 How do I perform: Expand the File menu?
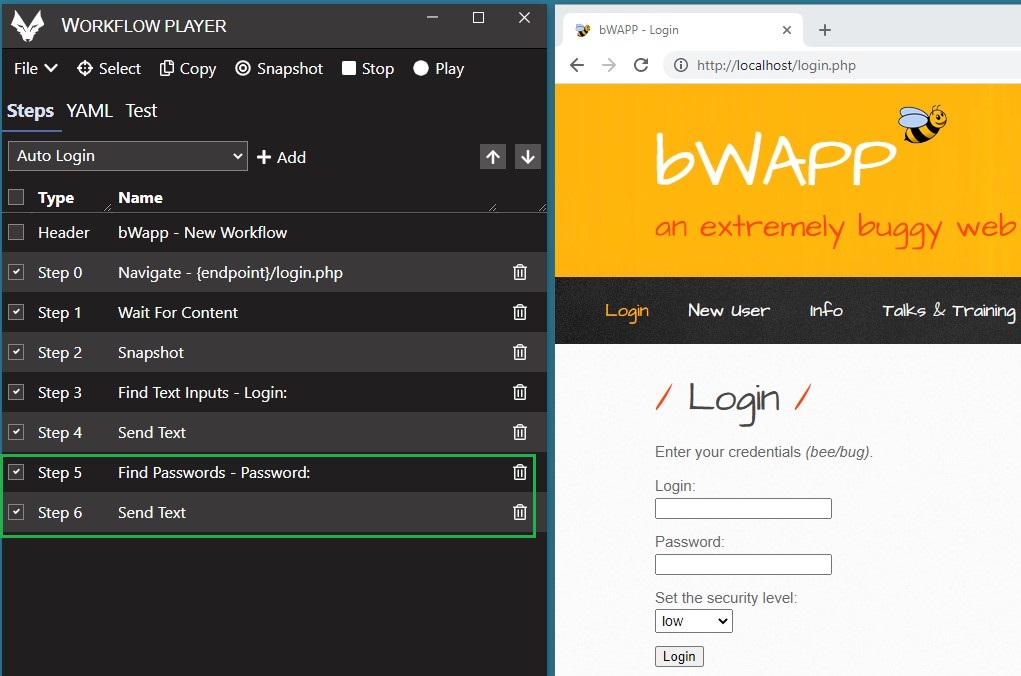click(36, 69)
